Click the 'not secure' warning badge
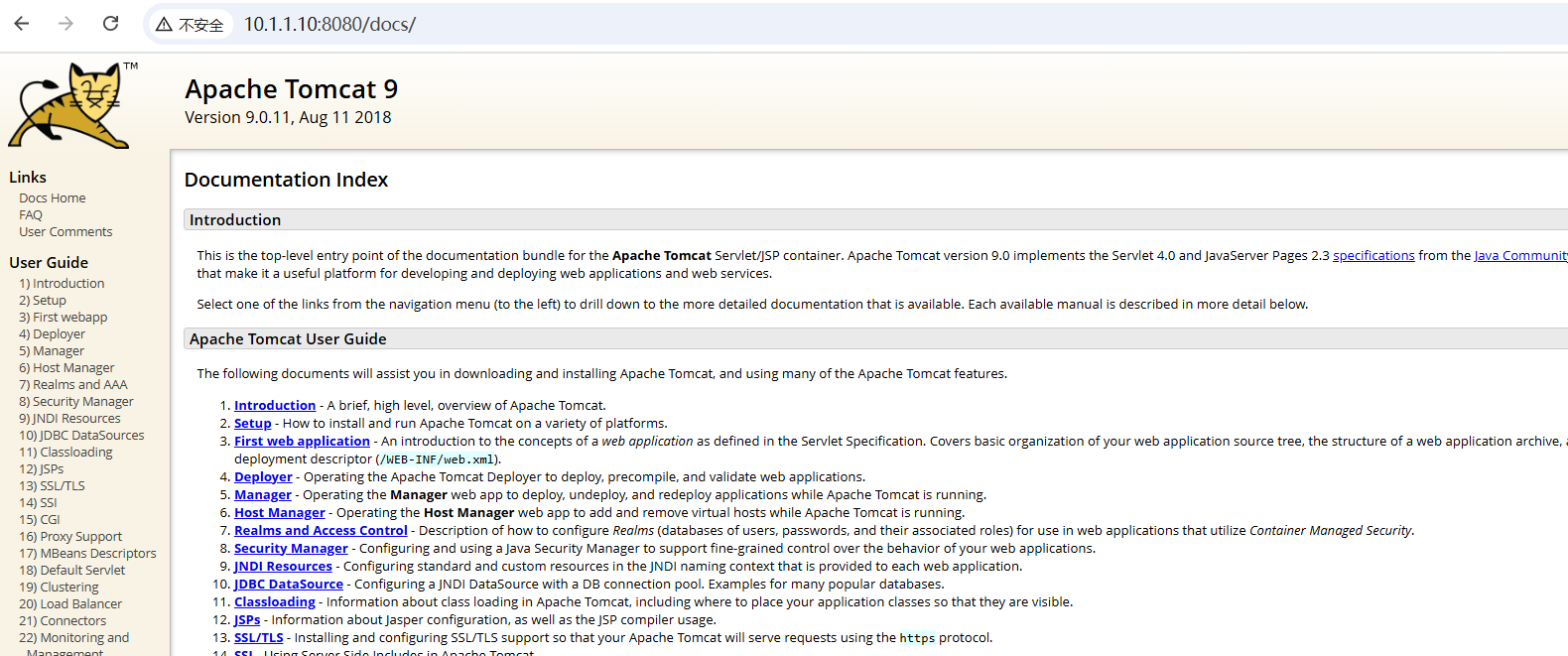Image resolution: width=1568 pixels, height=656 pixels. click(x=190, y=25)
